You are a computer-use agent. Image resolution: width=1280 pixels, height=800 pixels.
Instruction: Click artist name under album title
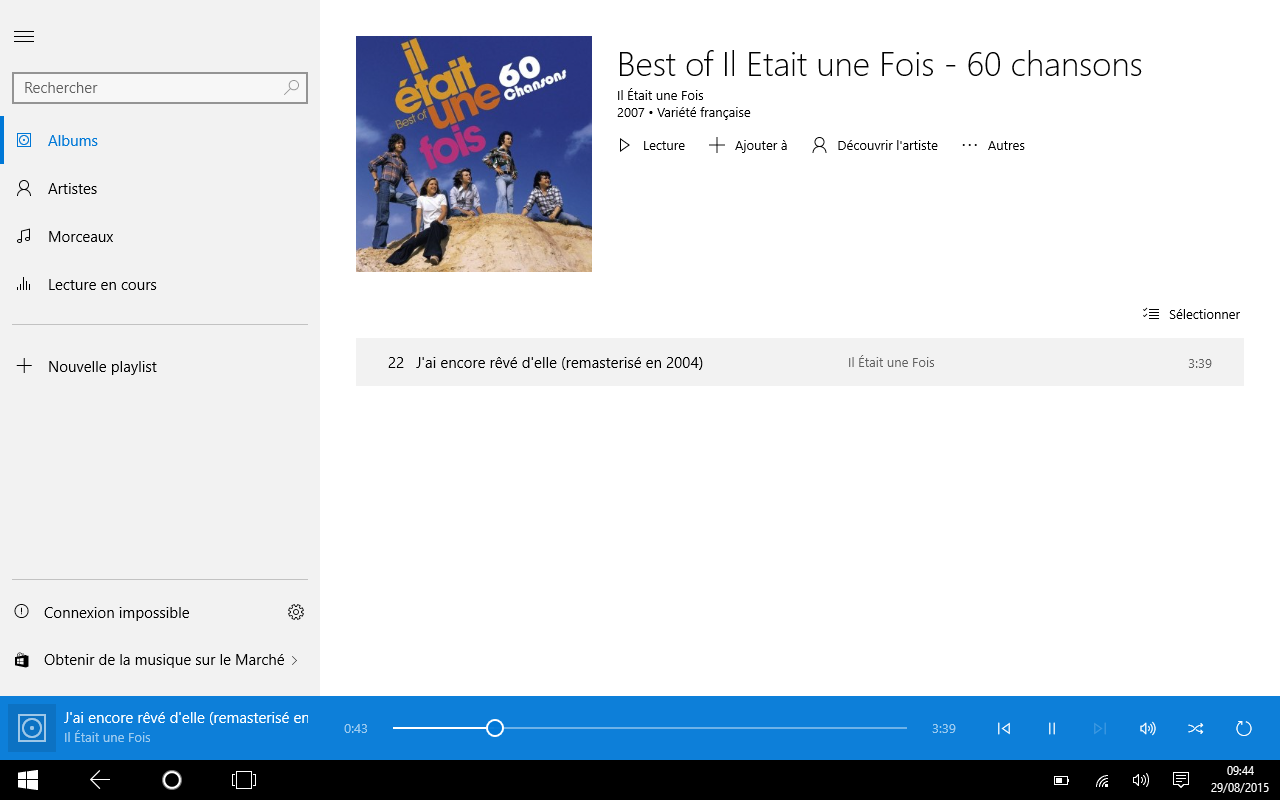(x=660, y=96)
